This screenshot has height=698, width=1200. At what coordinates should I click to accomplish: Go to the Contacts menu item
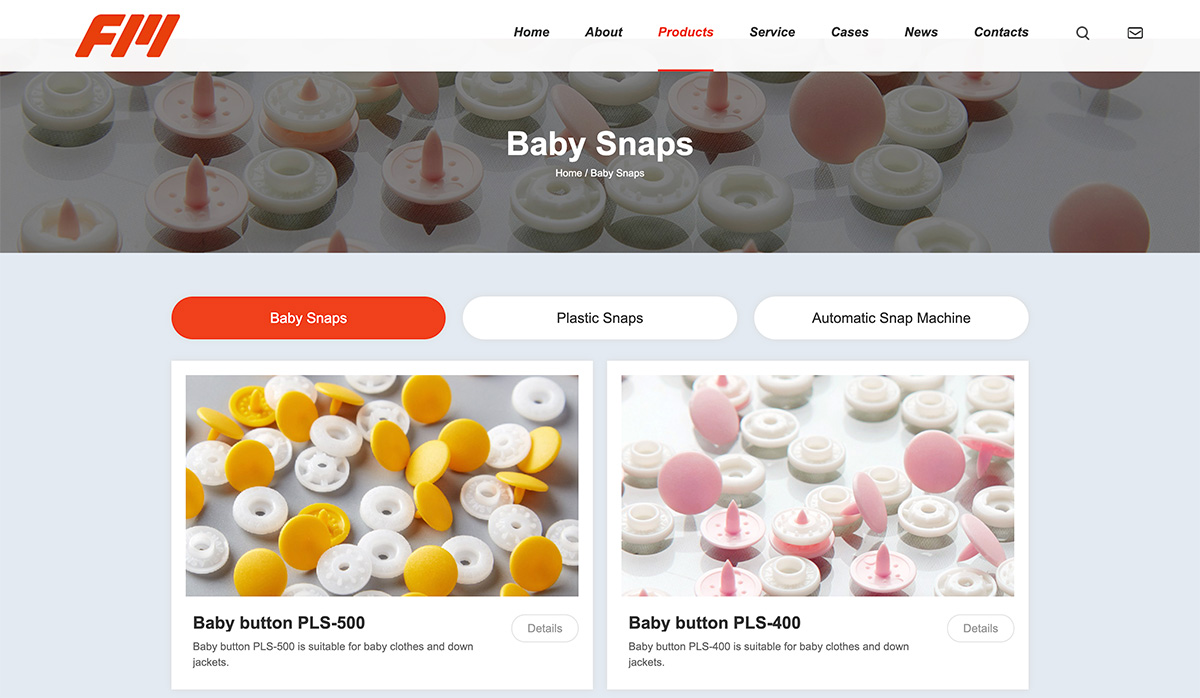click(x=1001, y=32)
